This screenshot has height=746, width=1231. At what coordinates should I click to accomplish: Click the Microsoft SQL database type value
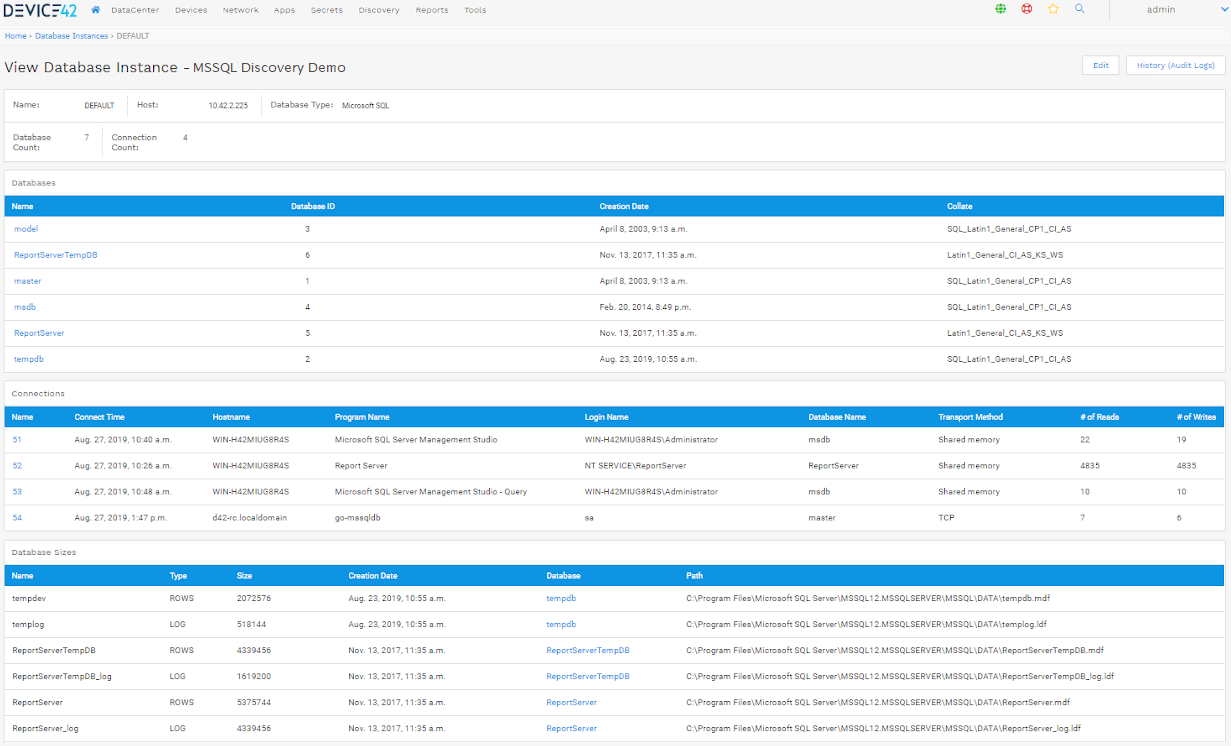(366, 105)
